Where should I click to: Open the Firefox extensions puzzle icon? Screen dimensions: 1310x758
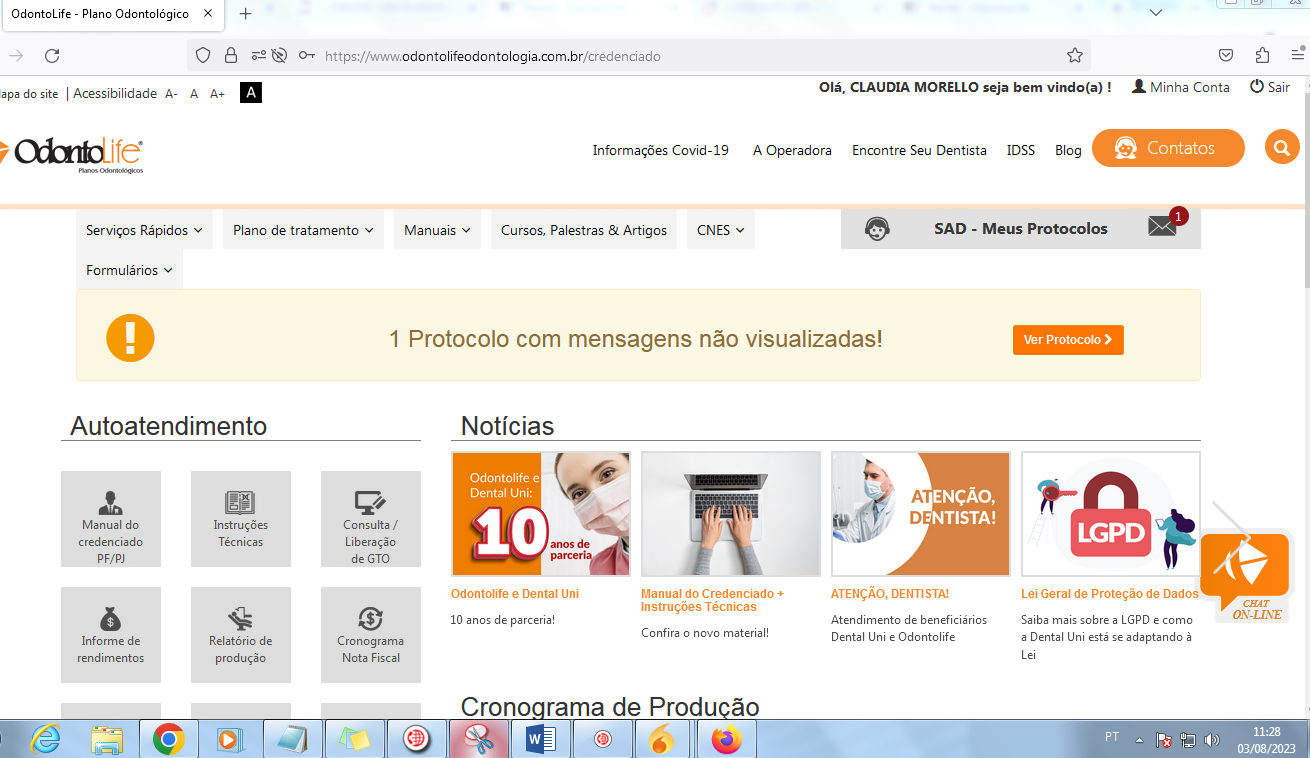coord(1262,56)
